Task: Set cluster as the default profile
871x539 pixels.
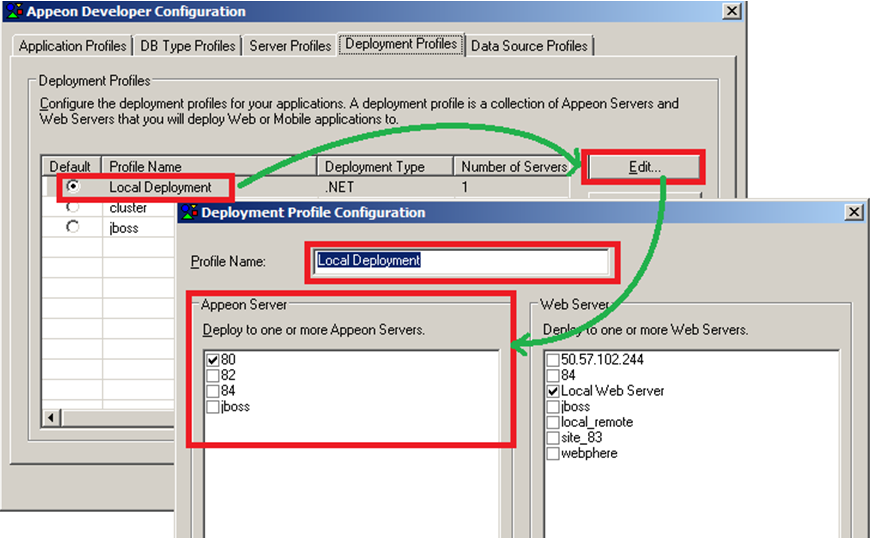Action: (72, 207)
